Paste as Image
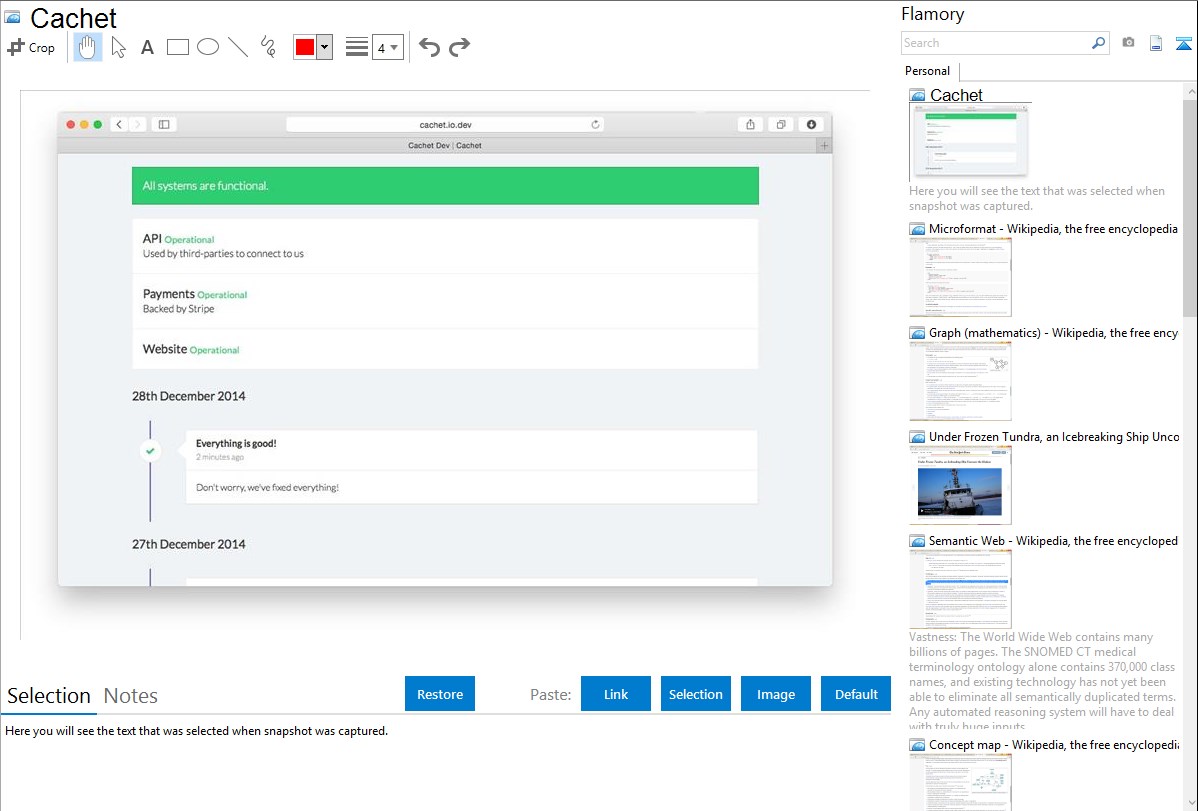 [775, 694]
